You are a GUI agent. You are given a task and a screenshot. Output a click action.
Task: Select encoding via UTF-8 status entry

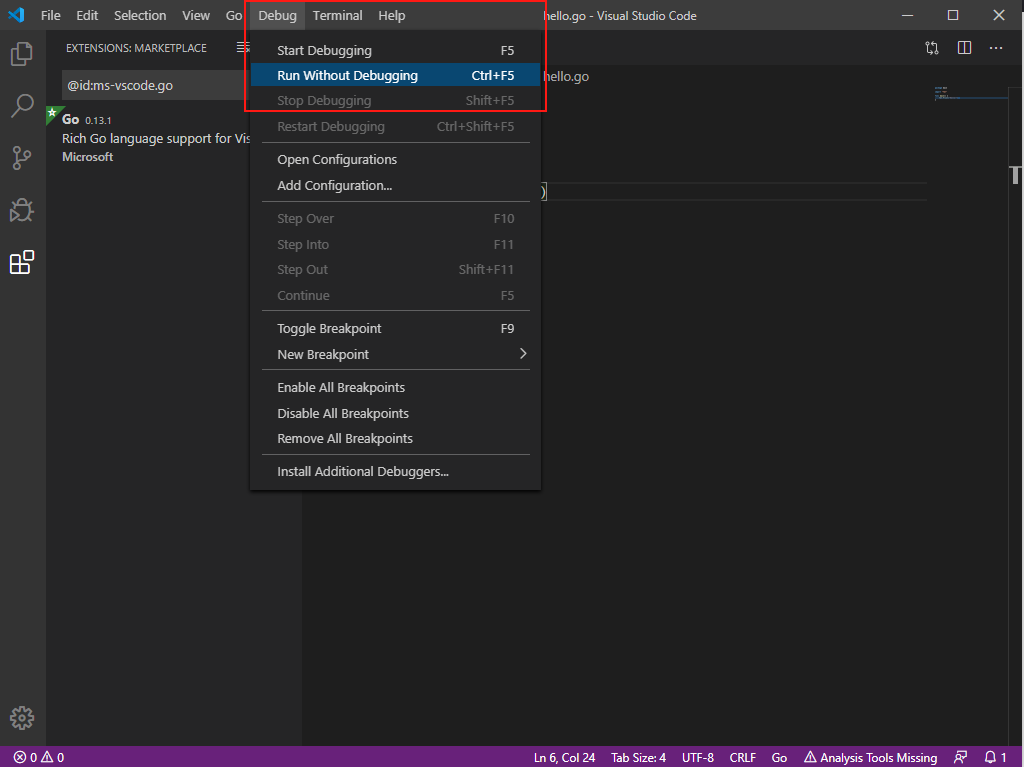[x=697, y=757]
